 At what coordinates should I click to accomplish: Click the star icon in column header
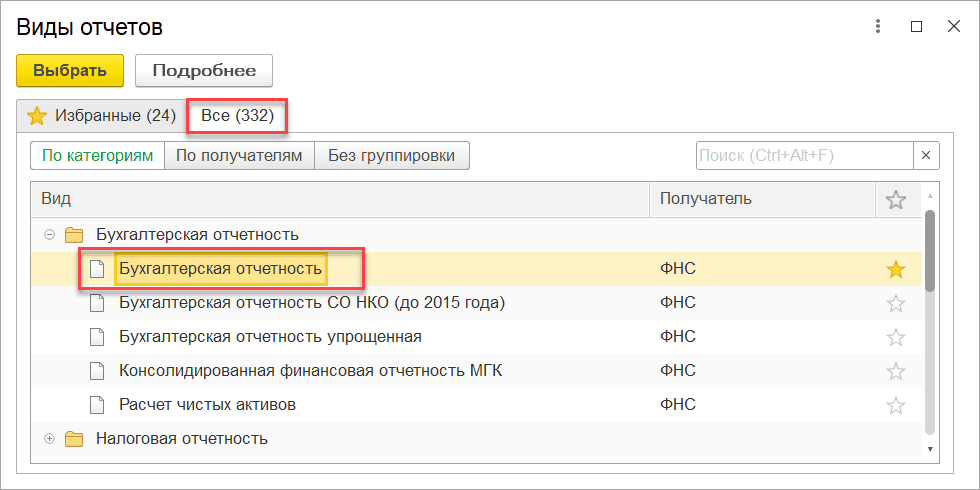896,200
